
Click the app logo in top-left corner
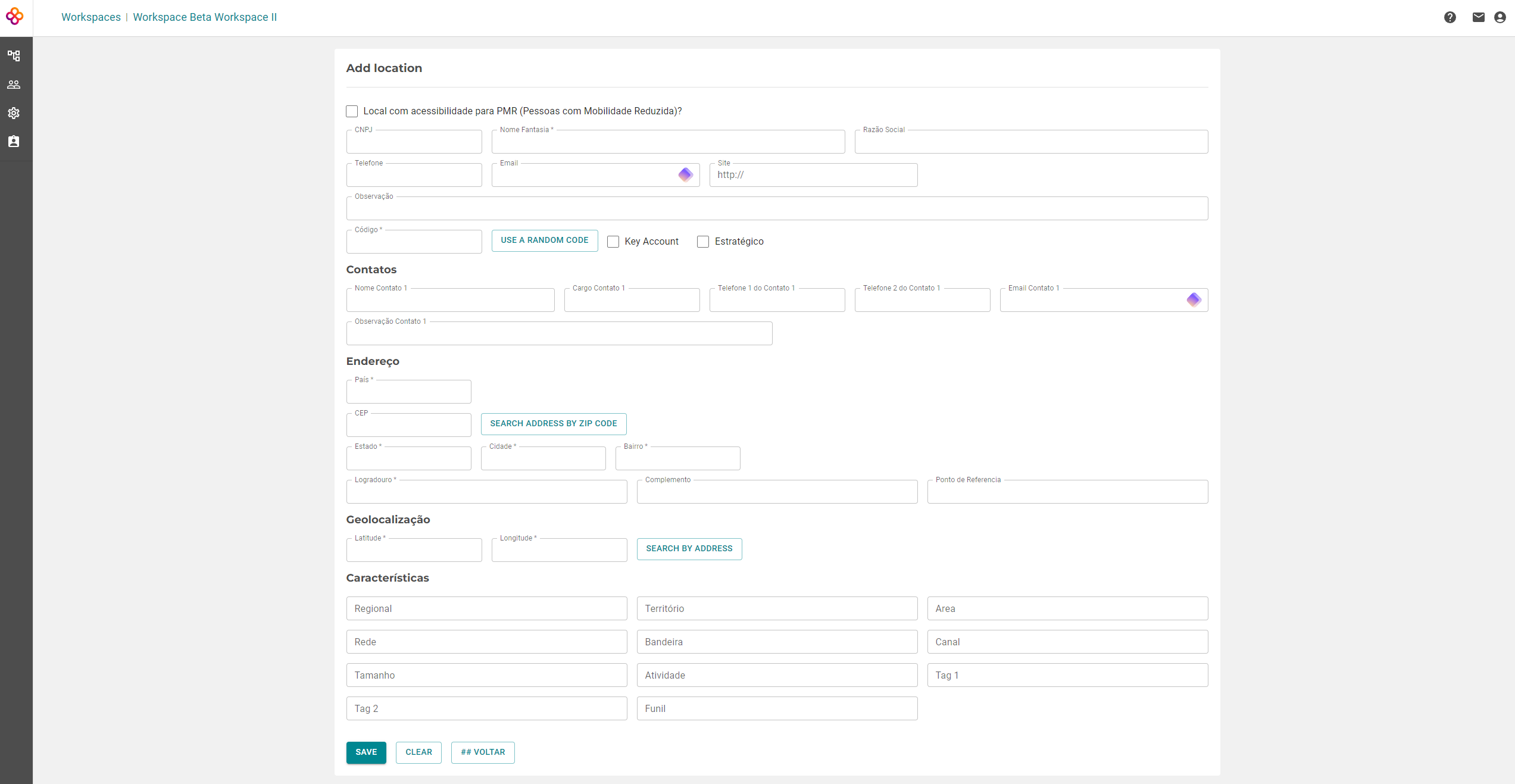14,17
